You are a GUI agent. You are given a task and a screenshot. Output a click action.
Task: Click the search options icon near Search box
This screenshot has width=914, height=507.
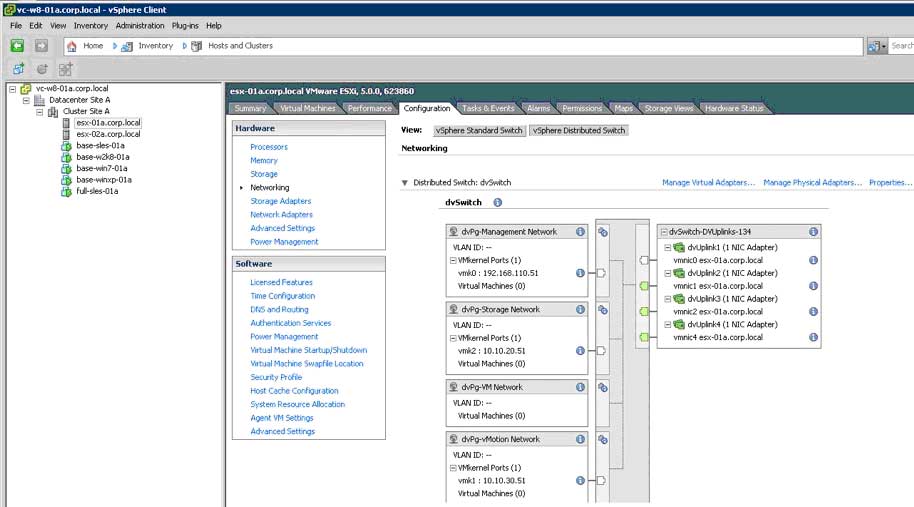[x=876, y=46]
